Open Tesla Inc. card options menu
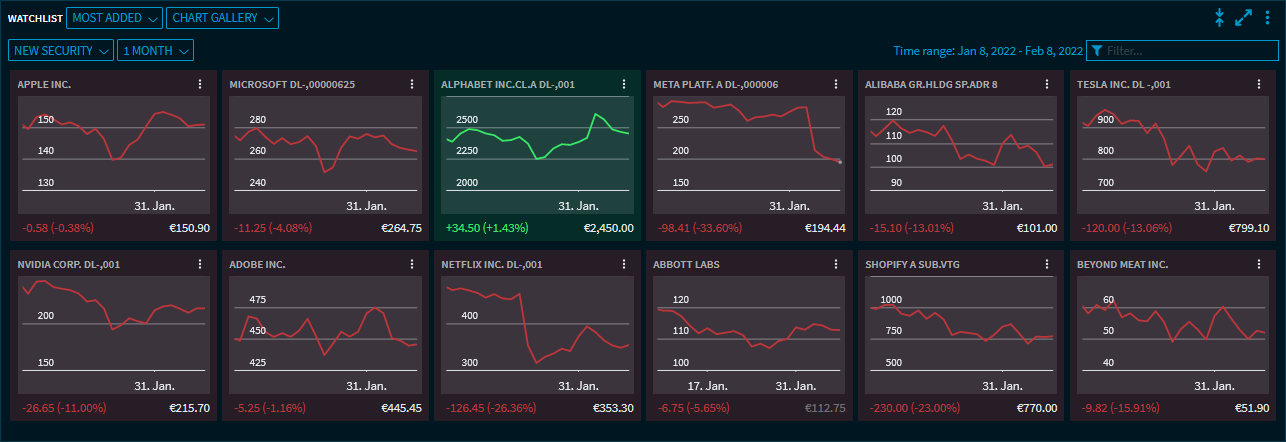The height and width of the screenshot is (442, 1286). point(1260,85)
